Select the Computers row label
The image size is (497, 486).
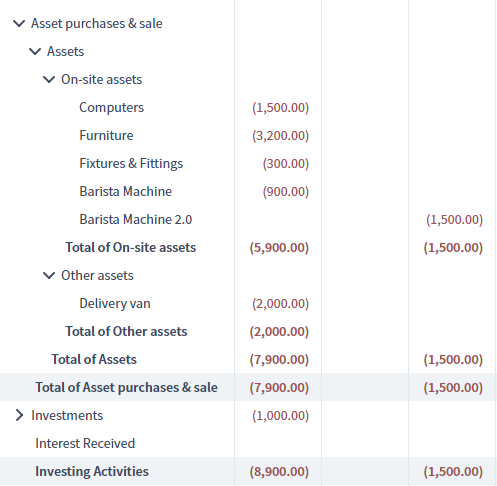(x=111, y=108)
